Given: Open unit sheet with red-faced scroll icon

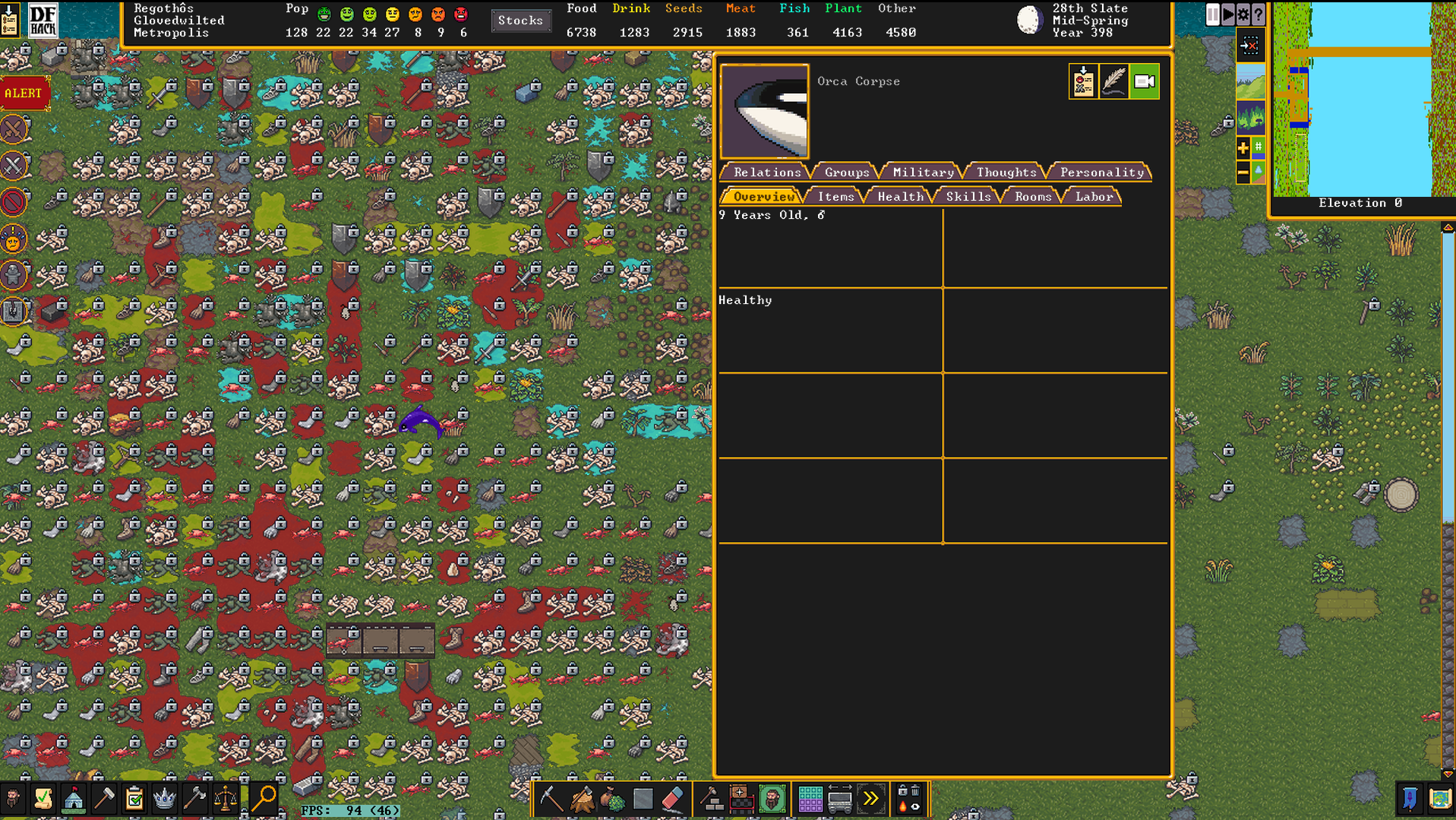Looking at the screenshot, I should point(1083,81).
